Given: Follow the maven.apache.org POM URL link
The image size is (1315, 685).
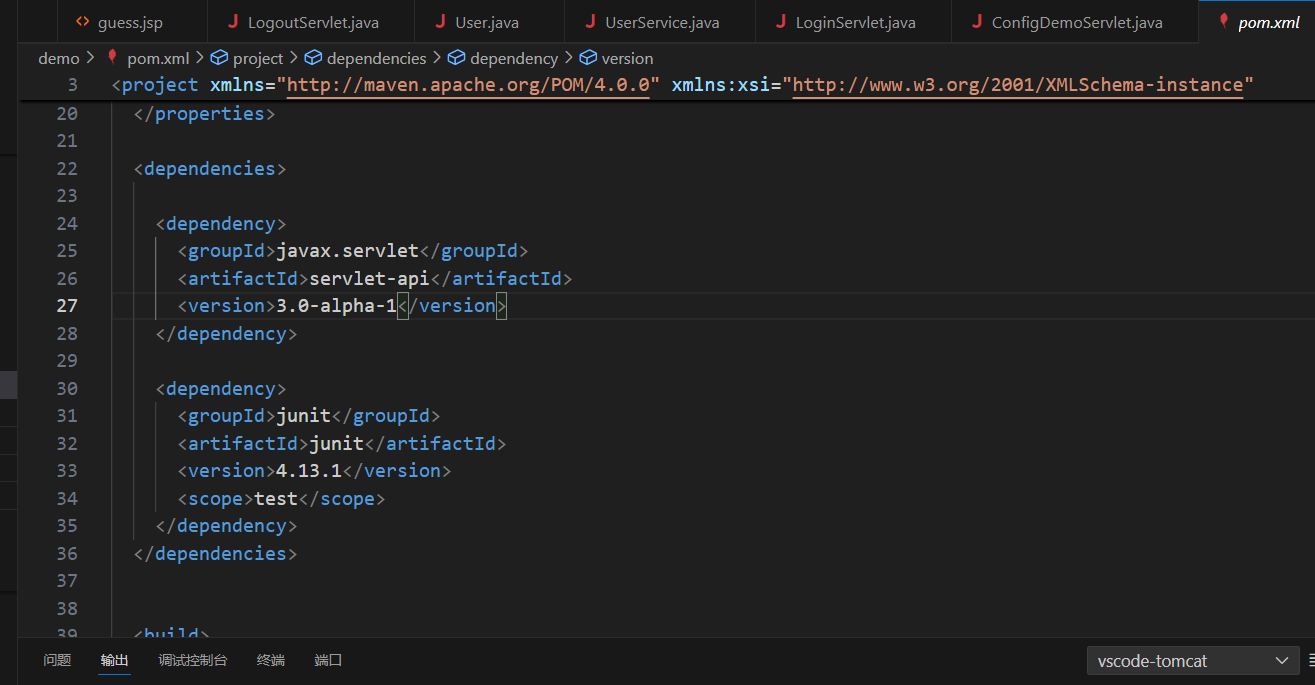Looking at the screenshot, I should click(x=469, y=86).
